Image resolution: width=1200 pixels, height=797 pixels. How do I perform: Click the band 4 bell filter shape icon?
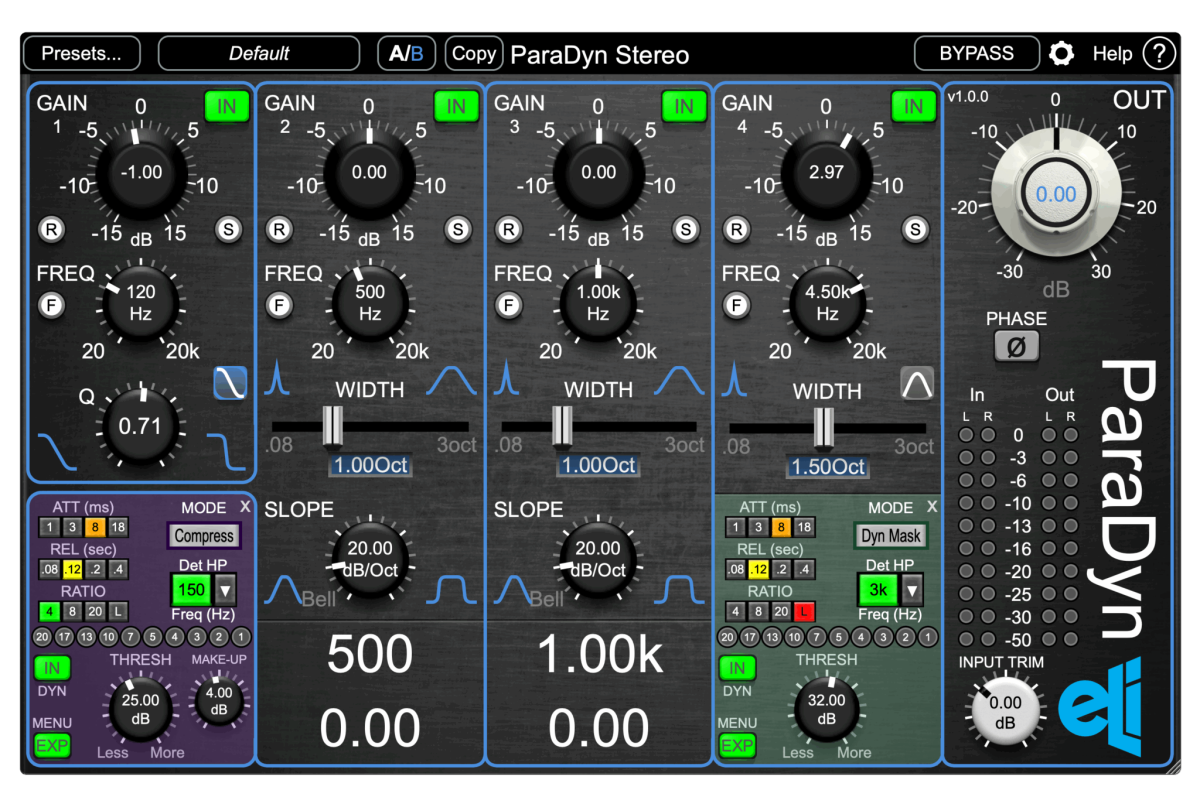click(916, 382)
